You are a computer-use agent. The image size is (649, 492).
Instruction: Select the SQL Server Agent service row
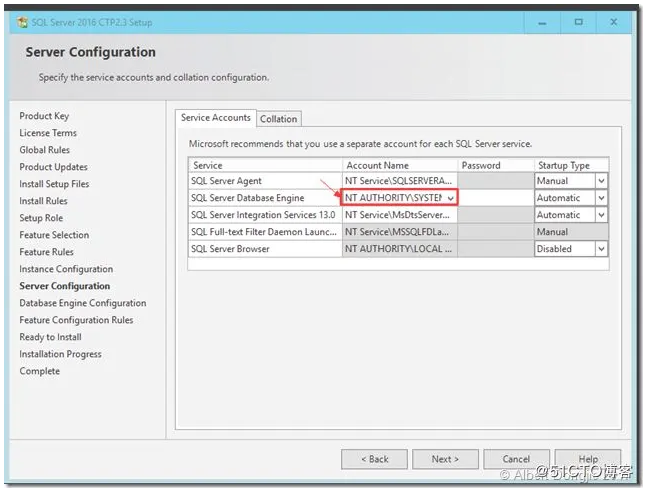click(x=265, y=181)
